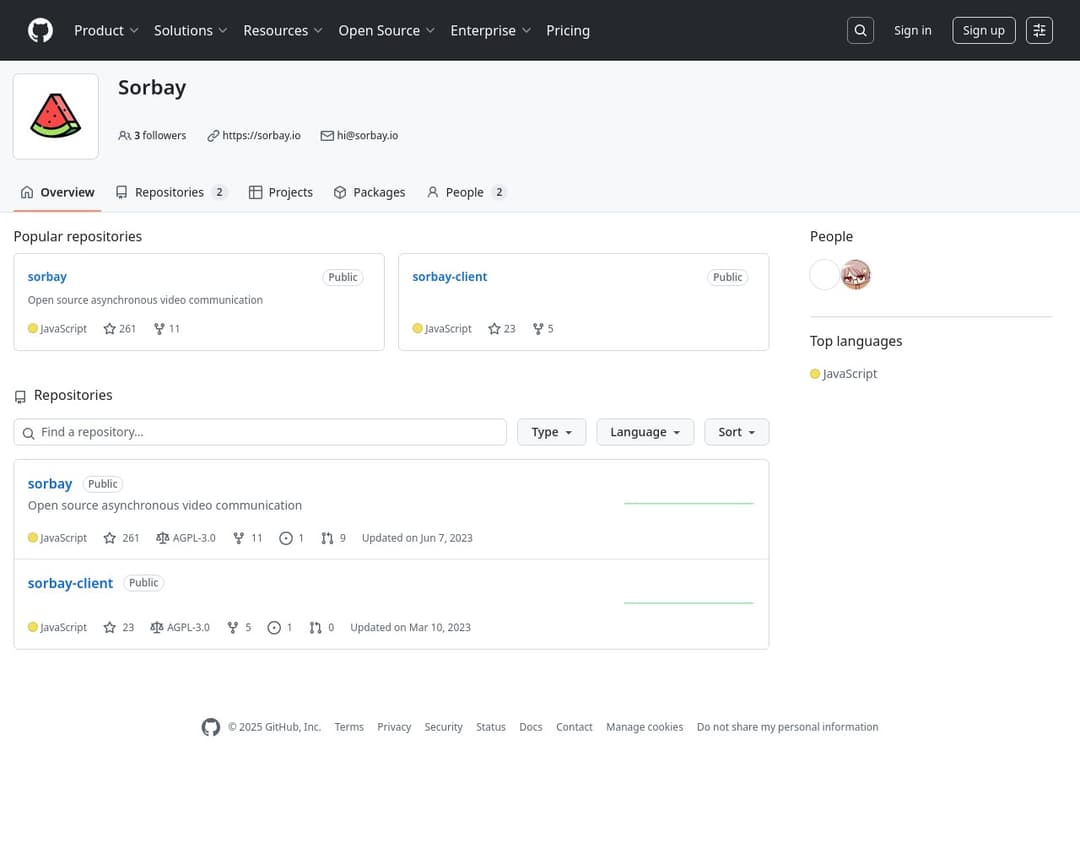Open the search magnifier icon in header
This screenshot has height=864, width=1080.
860,31
